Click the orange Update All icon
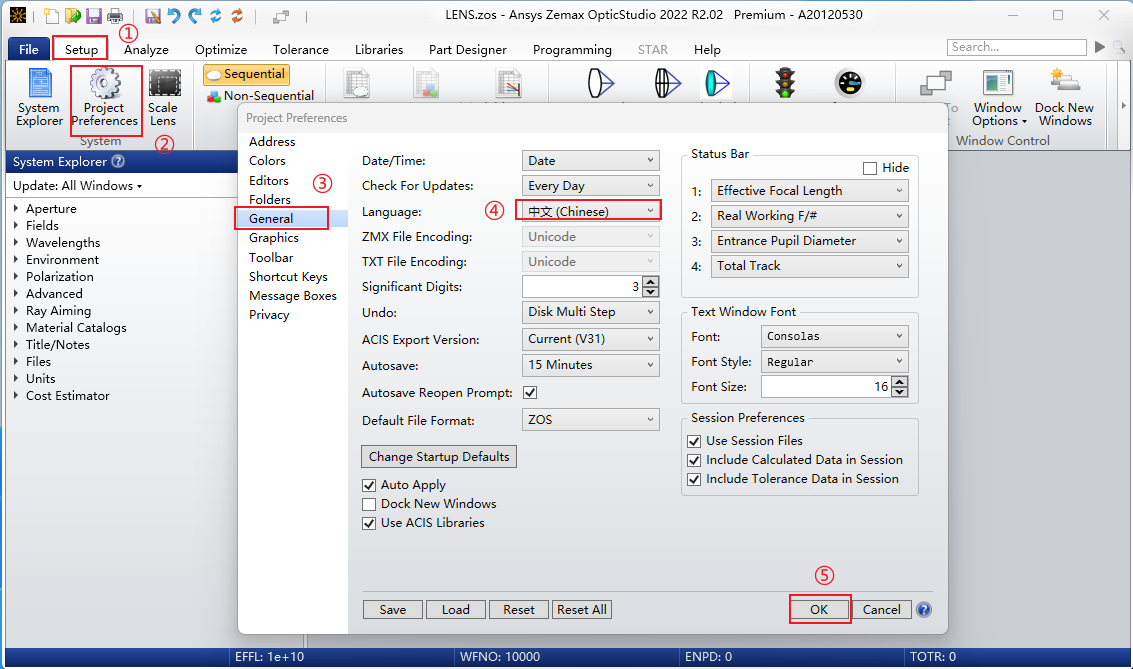The width and height of the screenshot is (1133, 669). tap(237, 15)
